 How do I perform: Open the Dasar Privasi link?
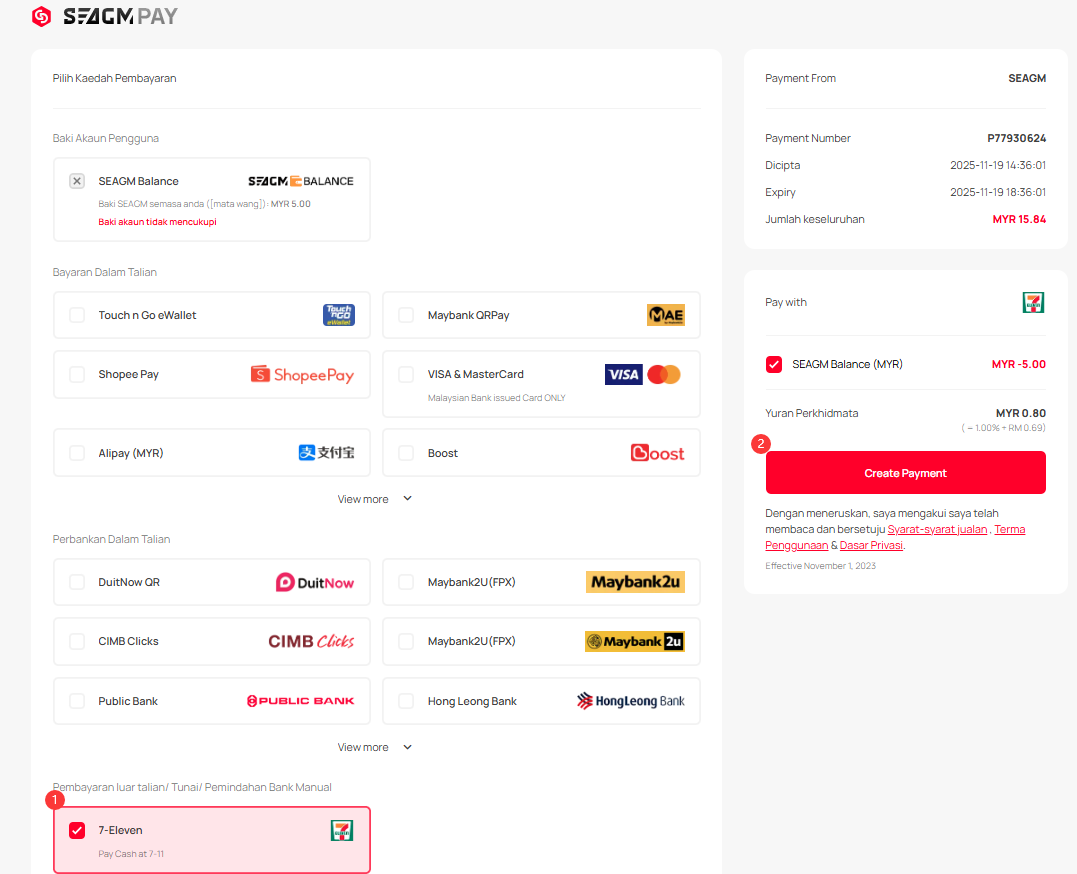click(x=871, y=545)
